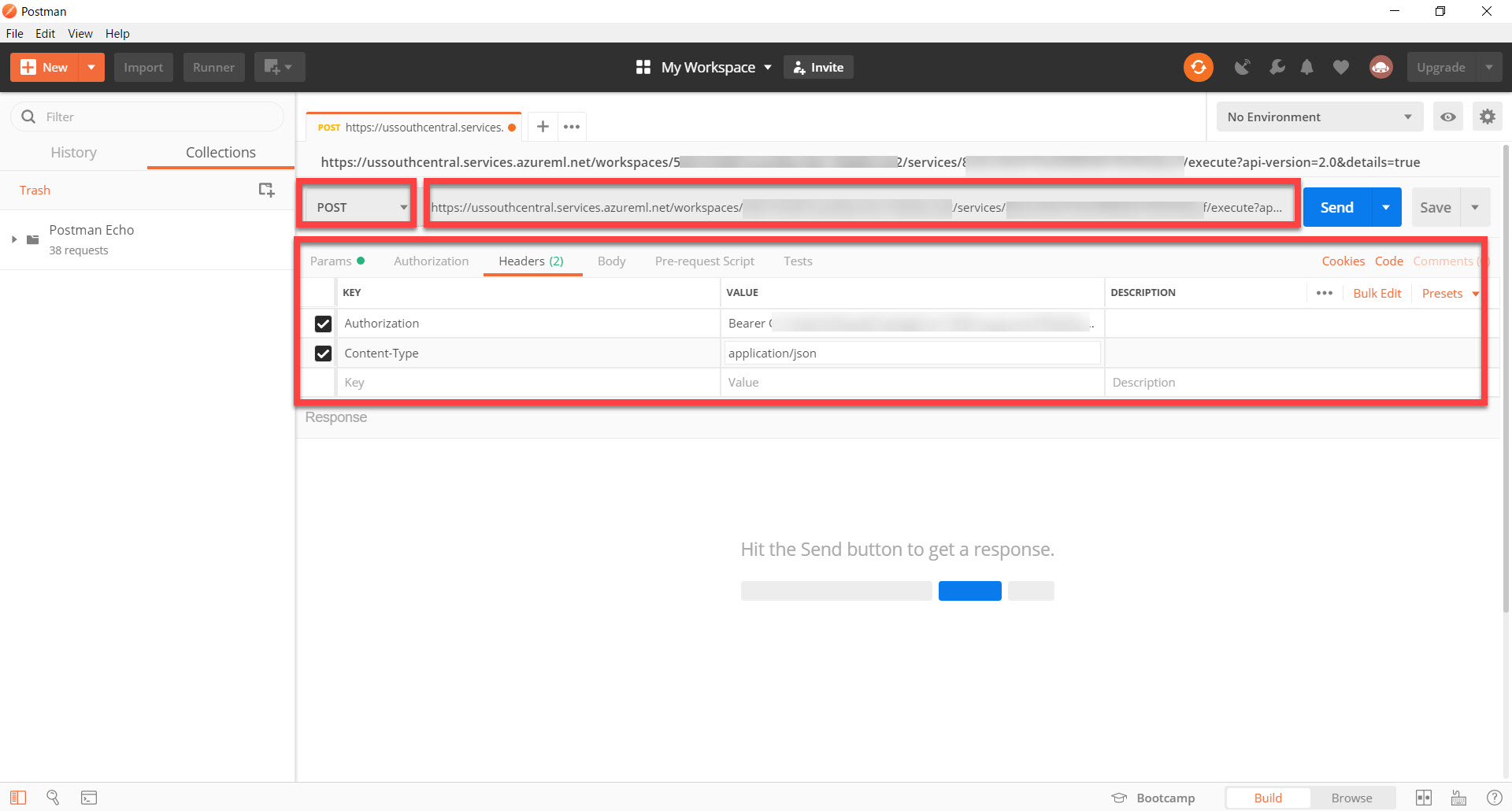Viewport: 1512px width, 811px height.
Task: Open the Send options dropdown arrow
Action: (x=1386, y=207)
